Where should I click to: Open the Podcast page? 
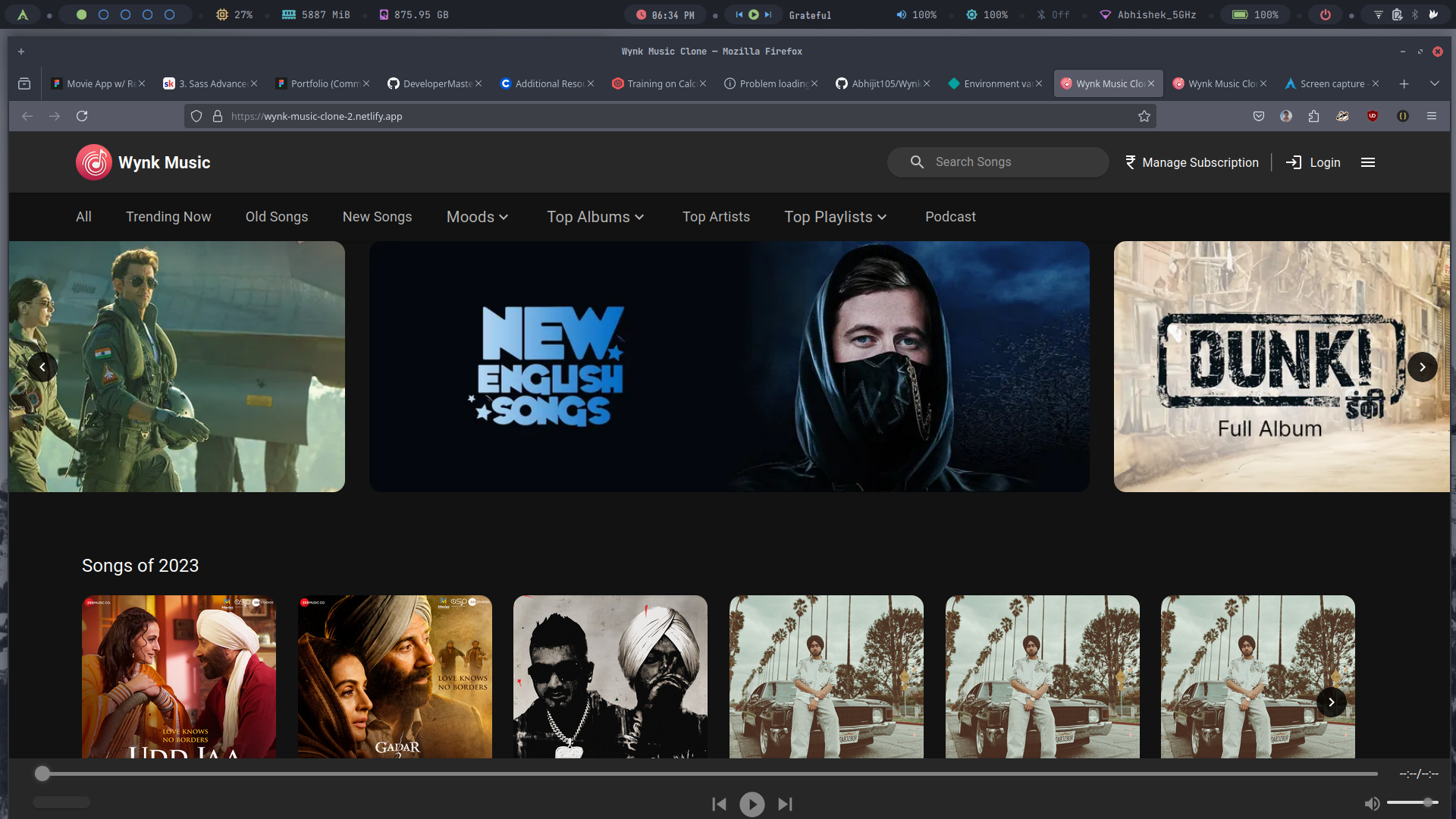click(x=950, y=217)
